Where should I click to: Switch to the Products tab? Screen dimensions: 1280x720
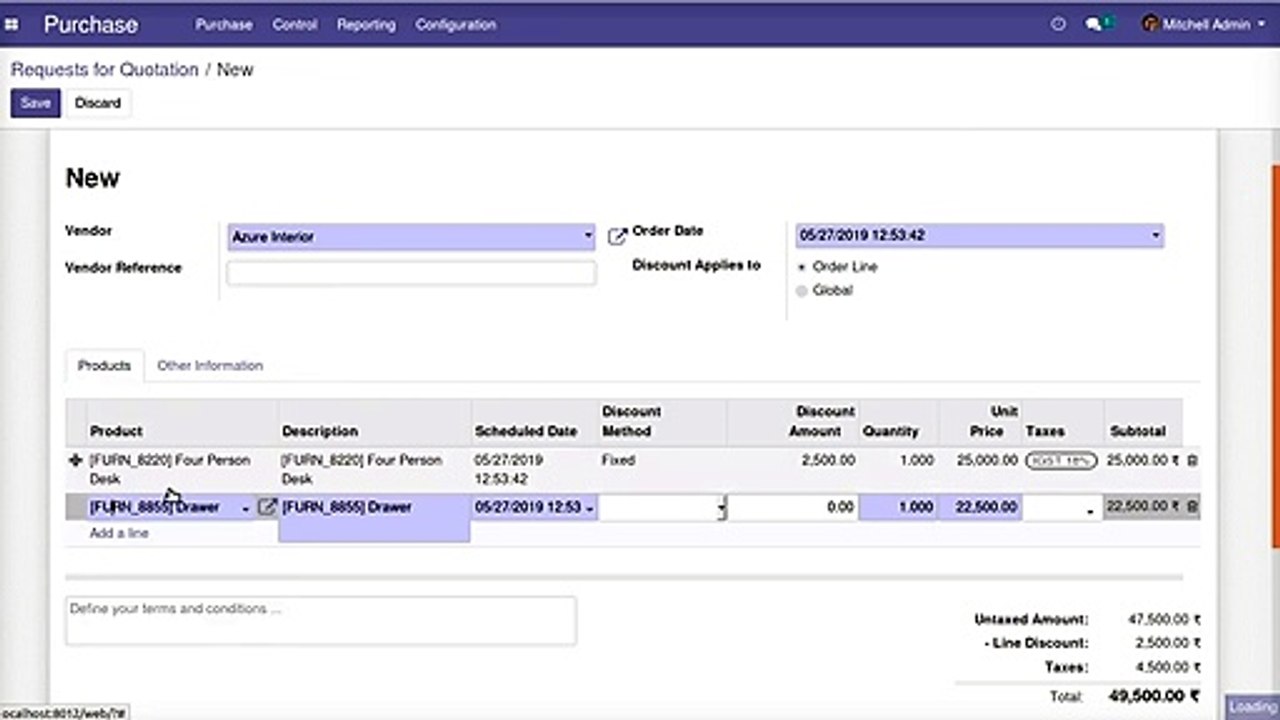pyautogui.click(x=104, y=366)
